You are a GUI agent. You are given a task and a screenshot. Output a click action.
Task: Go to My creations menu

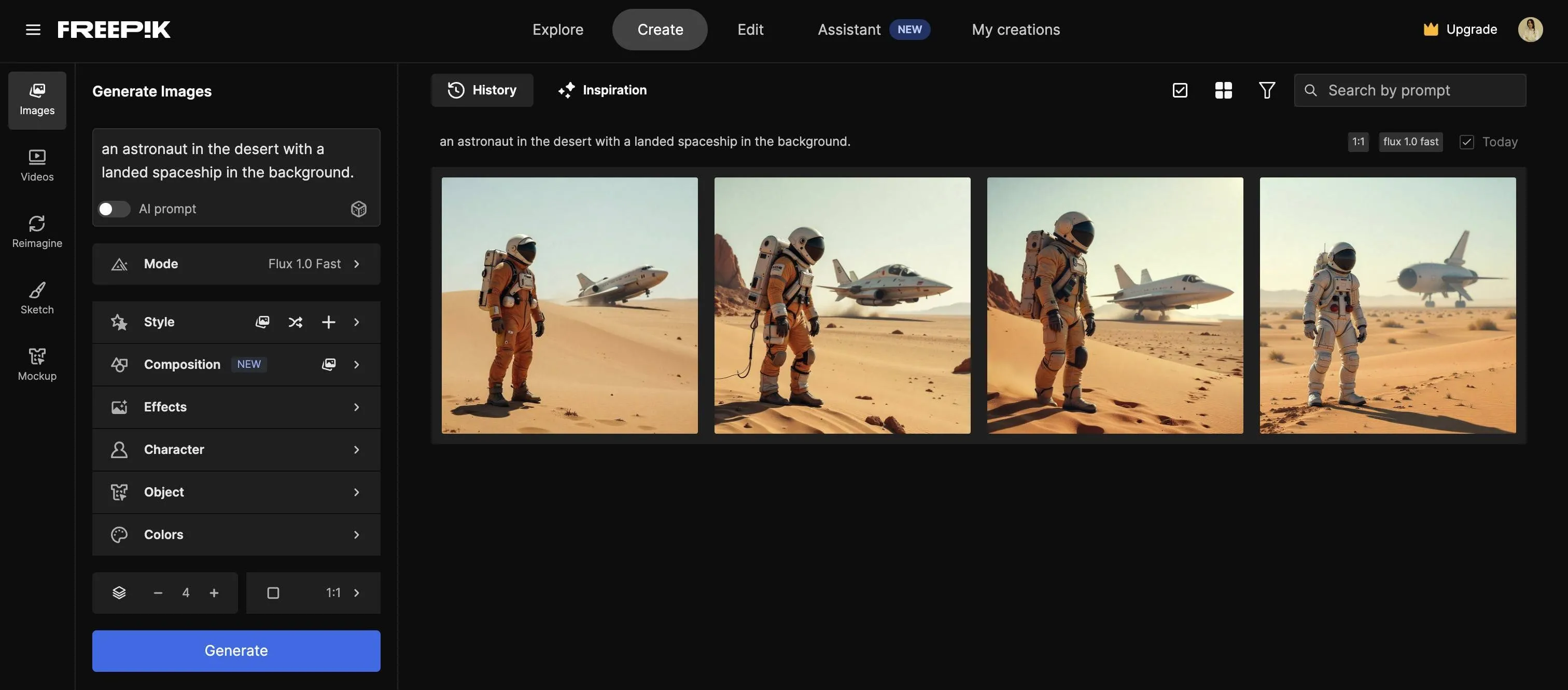pyautogui.click(x=1015, y=29)
